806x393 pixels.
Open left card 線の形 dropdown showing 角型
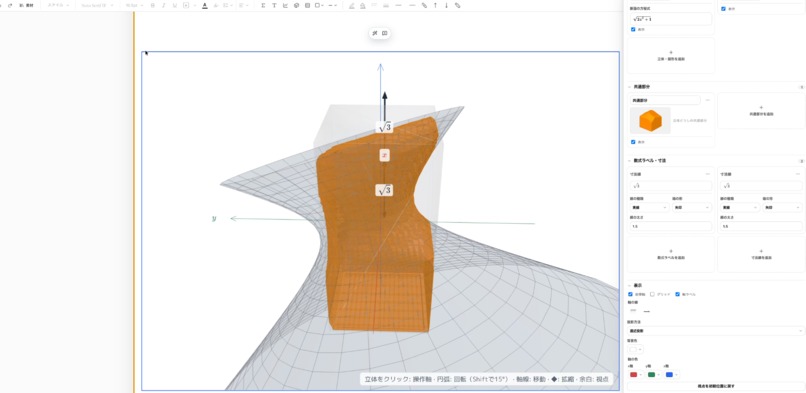692,208
